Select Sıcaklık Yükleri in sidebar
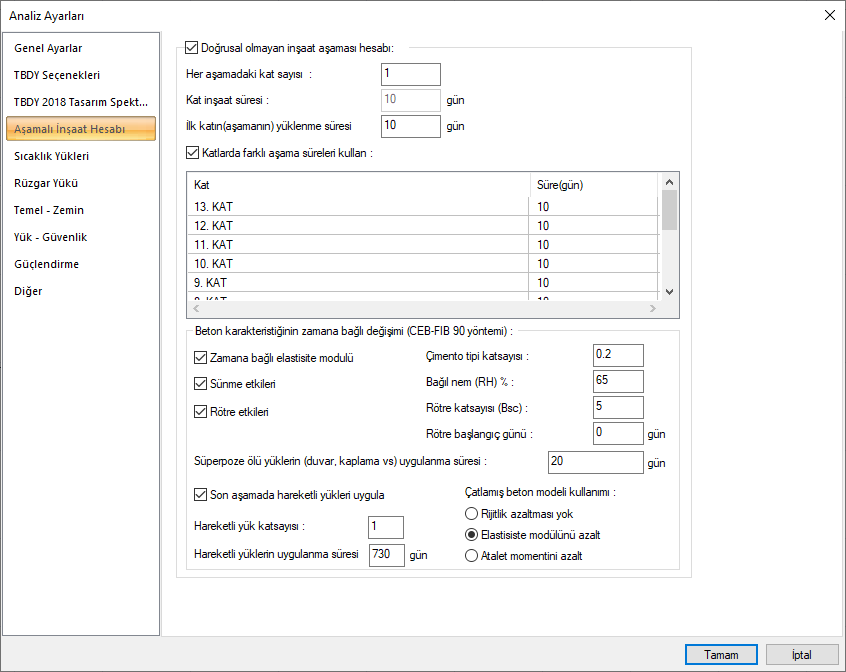 (x=51, y=156)
